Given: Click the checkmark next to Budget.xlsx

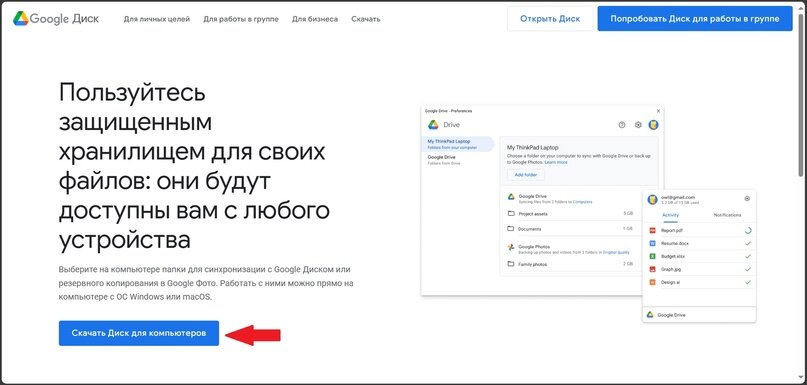Looking at the screenshot, I should coord(748,256).
